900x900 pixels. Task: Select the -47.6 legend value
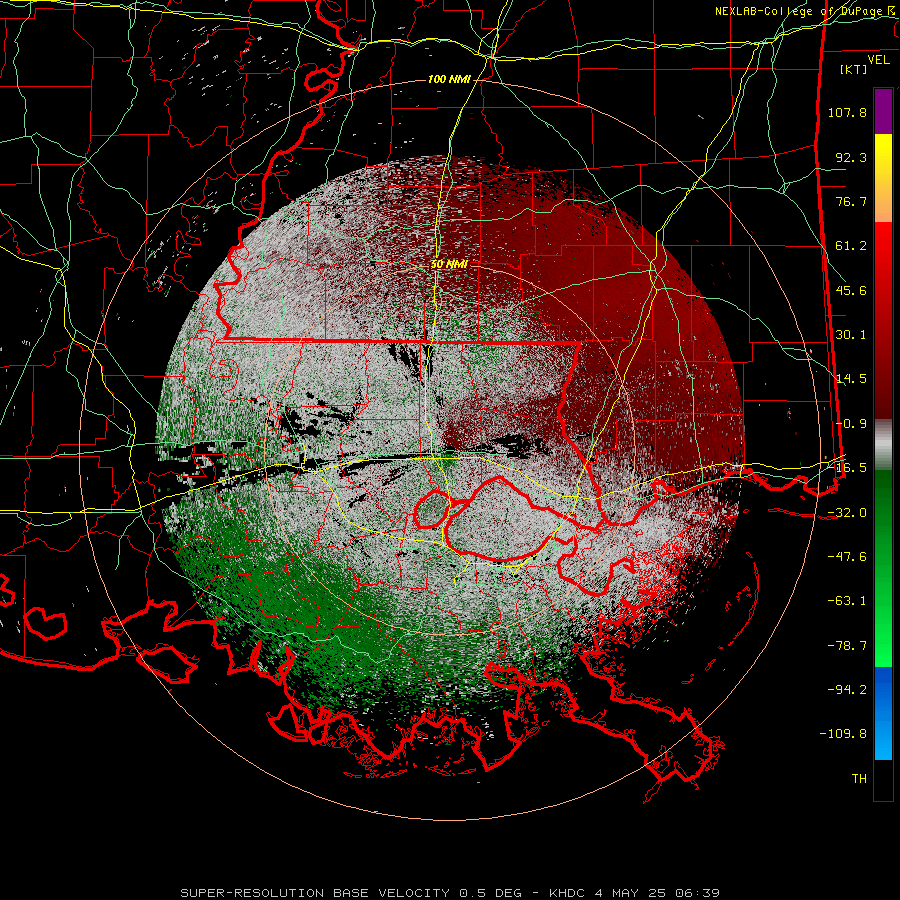[x=847, y=557]
